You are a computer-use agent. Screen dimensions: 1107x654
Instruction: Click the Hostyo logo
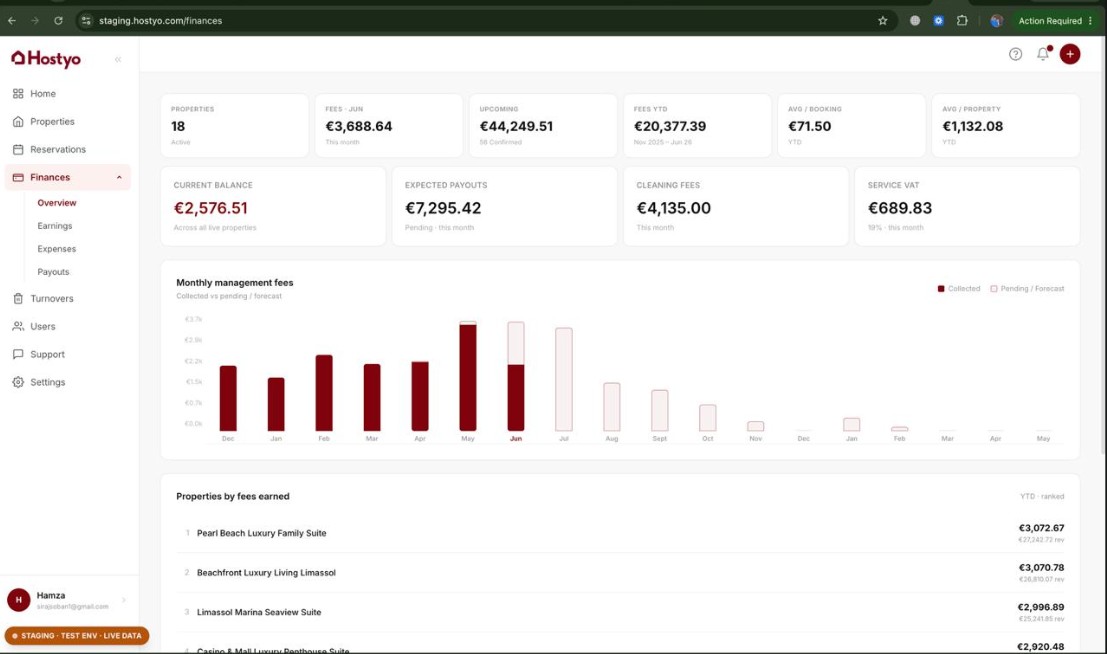click(x=46, y=59)
